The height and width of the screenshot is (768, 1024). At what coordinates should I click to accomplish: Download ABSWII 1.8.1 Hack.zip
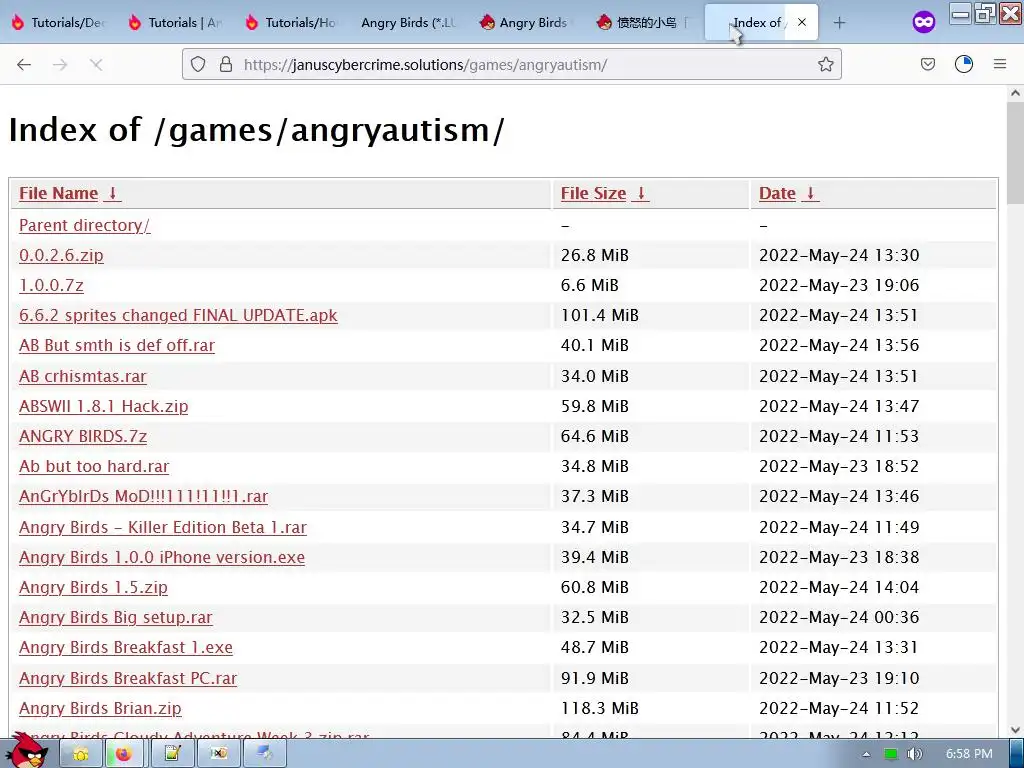coord(104,406)
